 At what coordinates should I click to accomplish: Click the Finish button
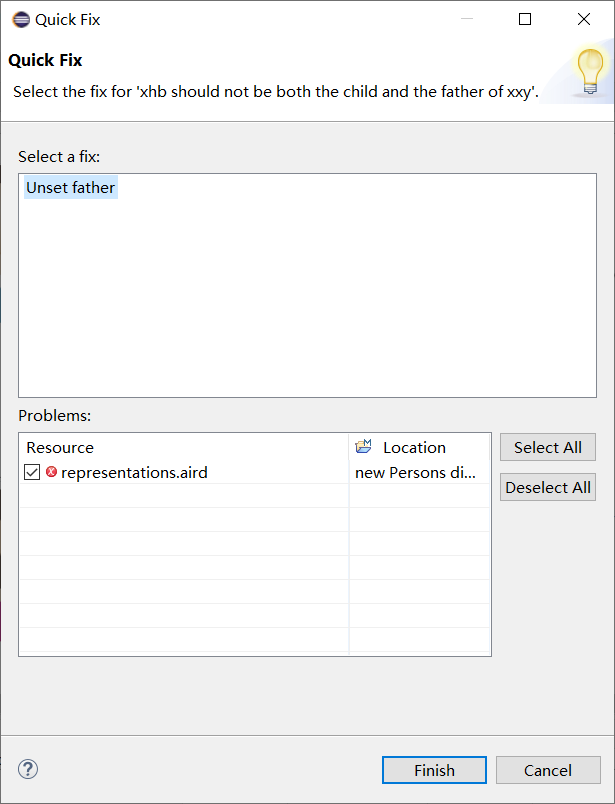click(434, 770)
